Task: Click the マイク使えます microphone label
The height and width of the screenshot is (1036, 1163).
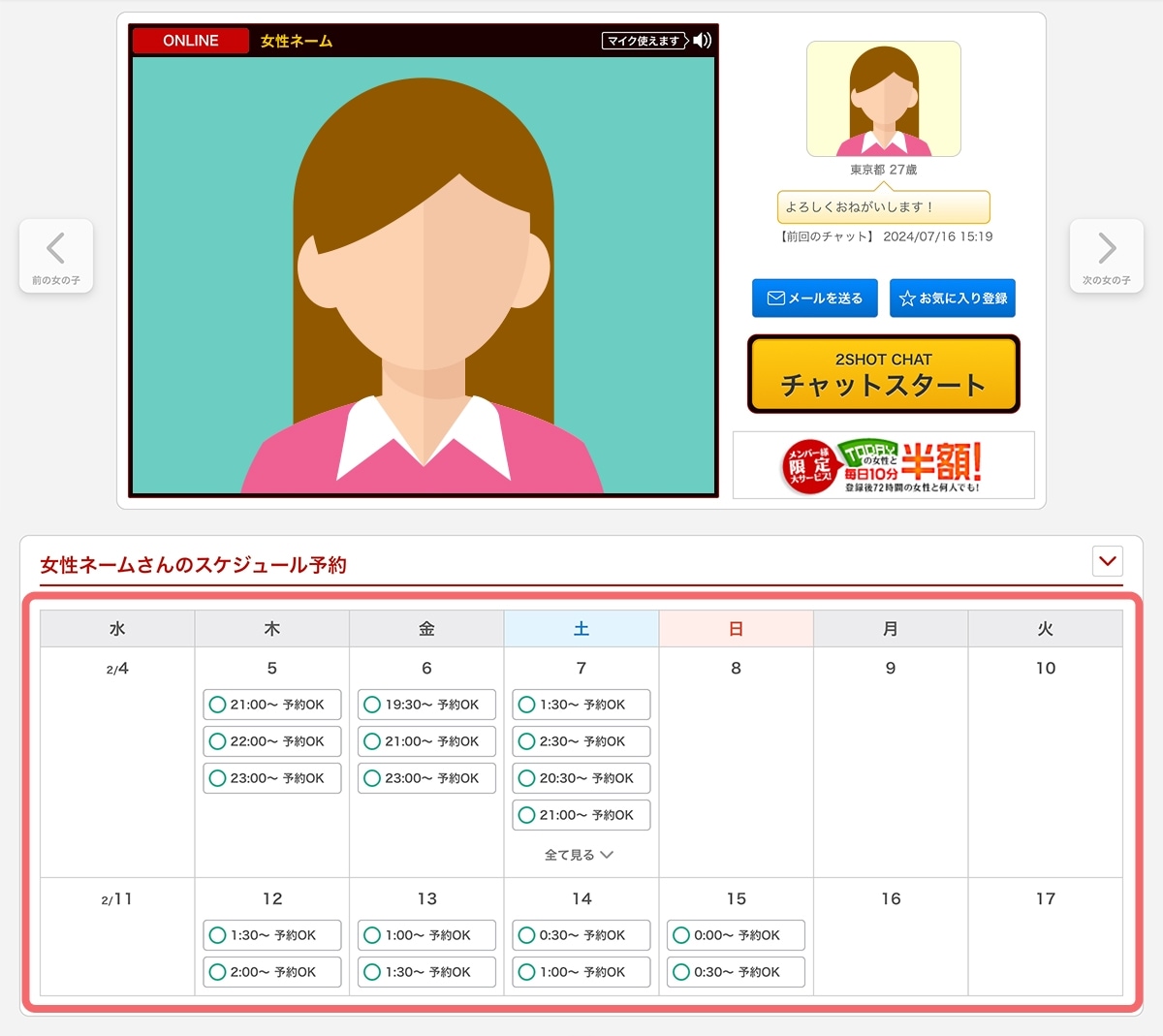Action: [643, 41]
